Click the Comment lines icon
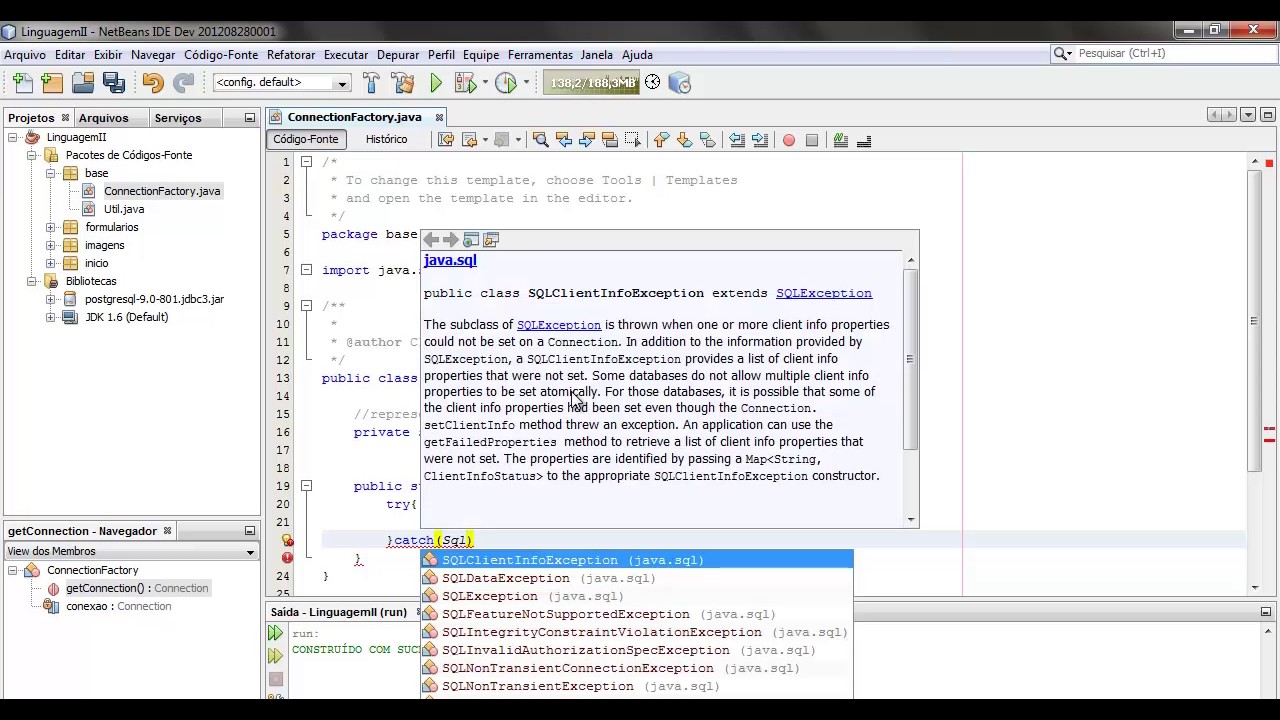Image resolution: width=1280 pixels, height=720 pixels. [841, 140]
